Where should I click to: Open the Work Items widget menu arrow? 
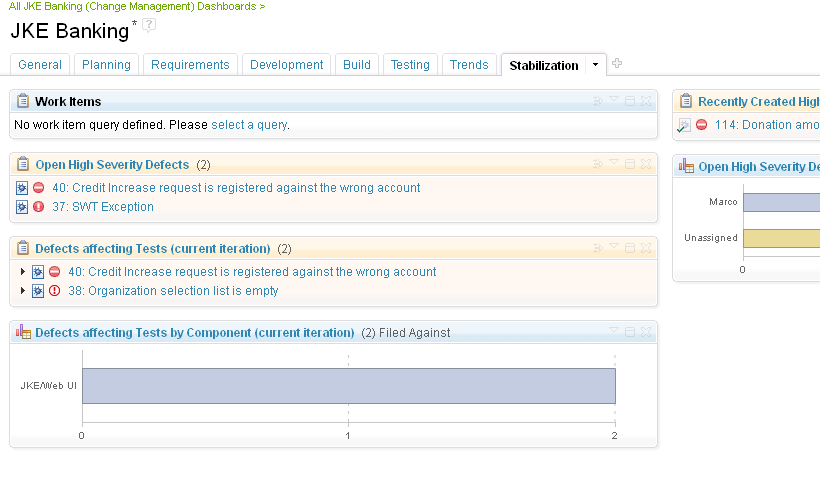614,100
